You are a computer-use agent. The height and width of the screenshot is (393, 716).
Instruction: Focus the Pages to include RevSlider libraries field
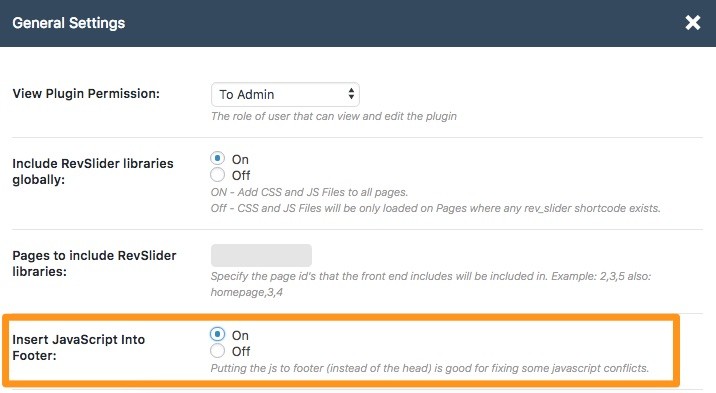261,255
